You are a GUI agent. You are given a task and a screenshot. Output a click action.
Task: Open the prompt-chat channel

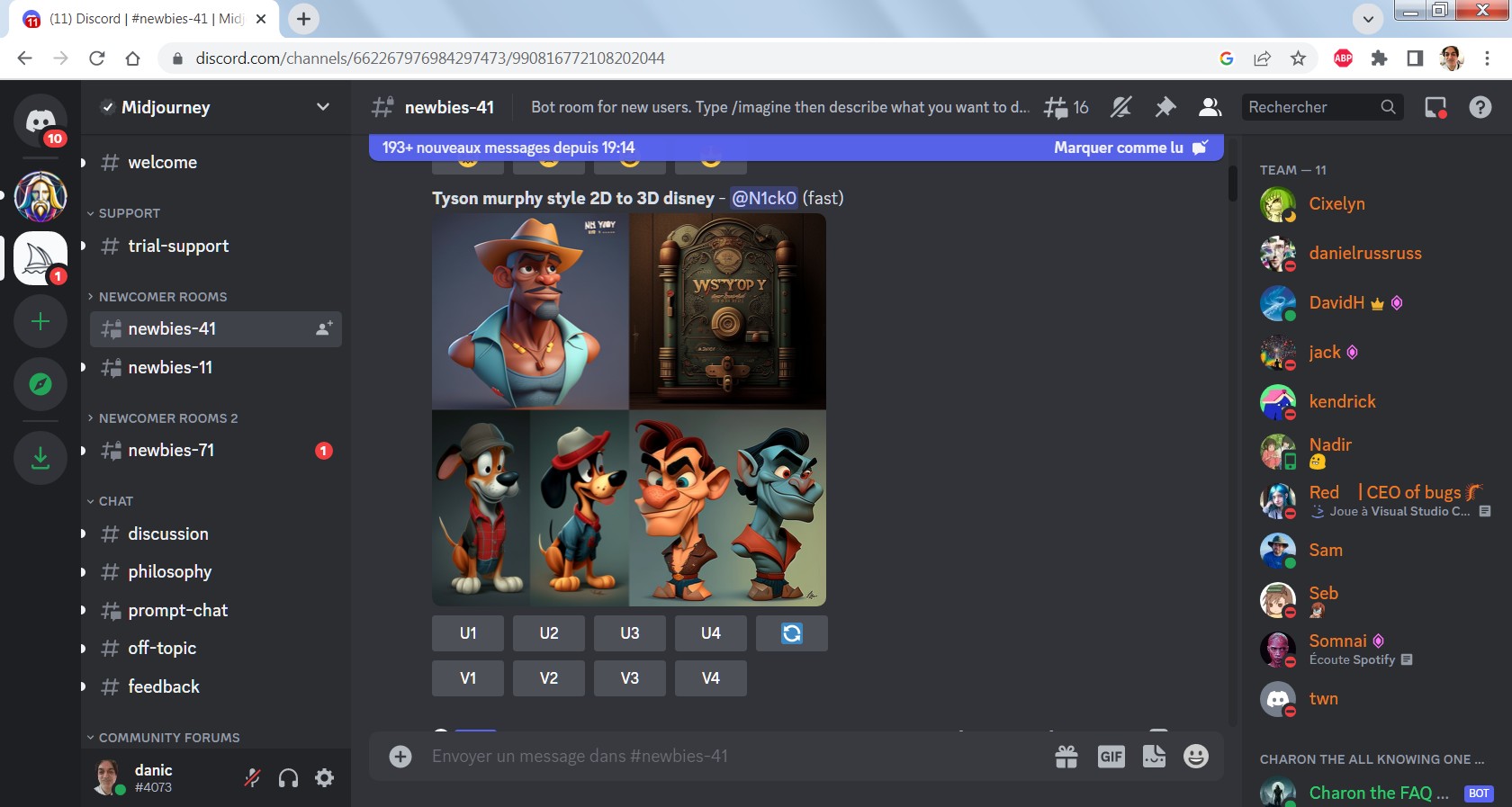(x=216, y=611)
